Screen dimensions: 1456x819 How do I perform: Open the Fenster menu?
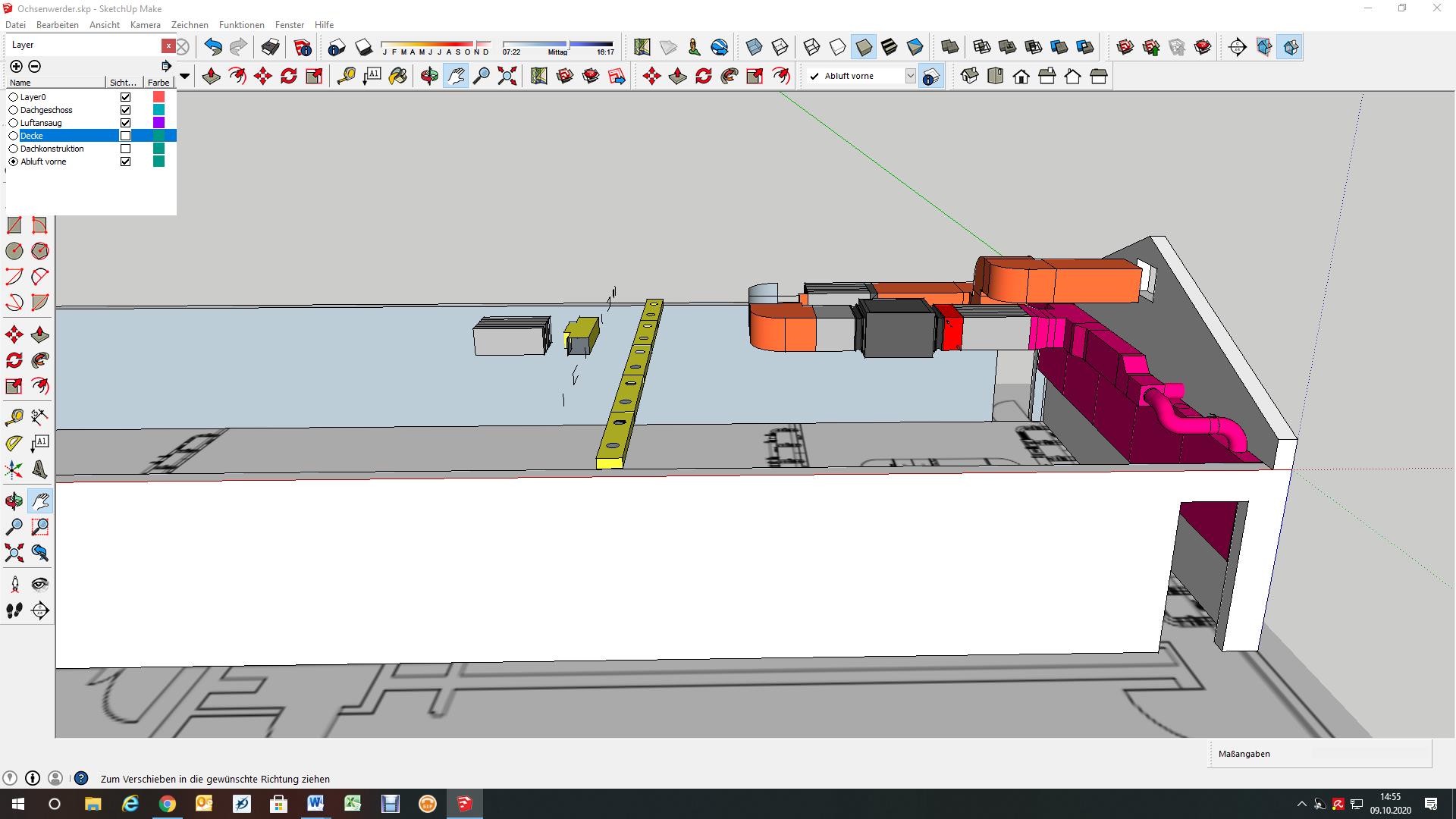click(x=289, y=25)
